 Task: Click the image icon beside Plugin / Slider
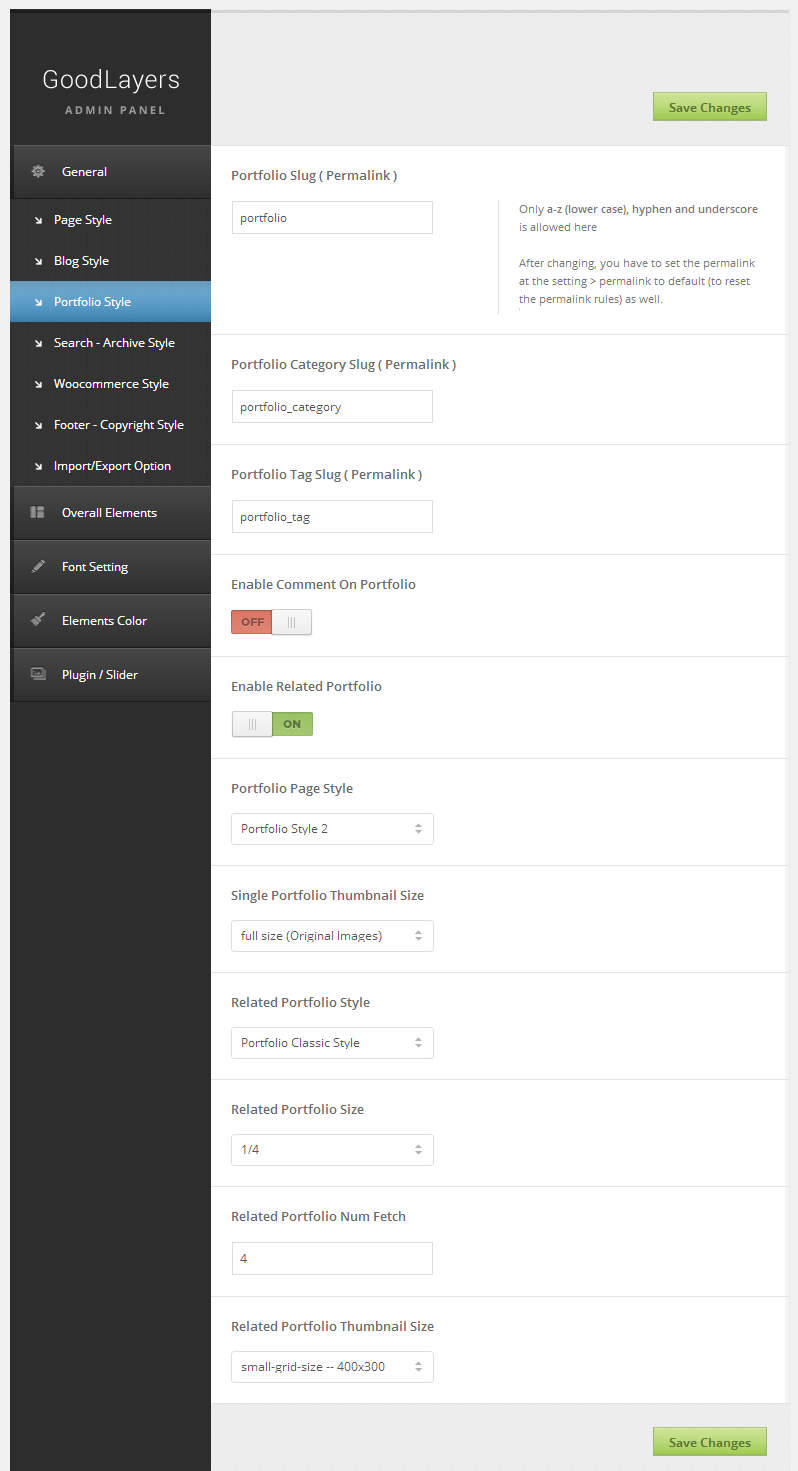(x=38, y=675)
